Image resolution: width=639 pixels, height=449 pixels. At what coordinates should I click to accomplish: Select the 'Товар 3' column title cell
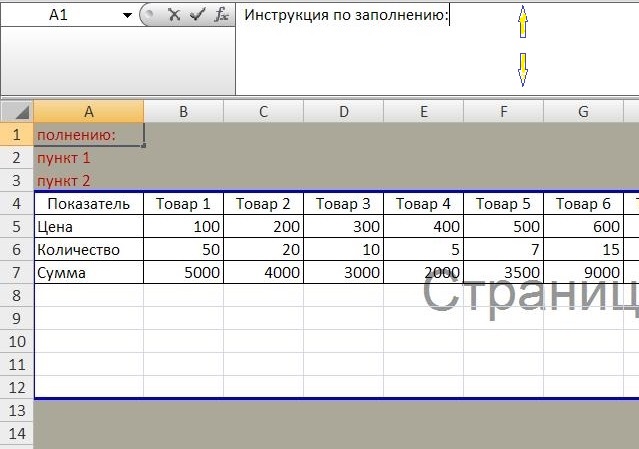point(343,204)
